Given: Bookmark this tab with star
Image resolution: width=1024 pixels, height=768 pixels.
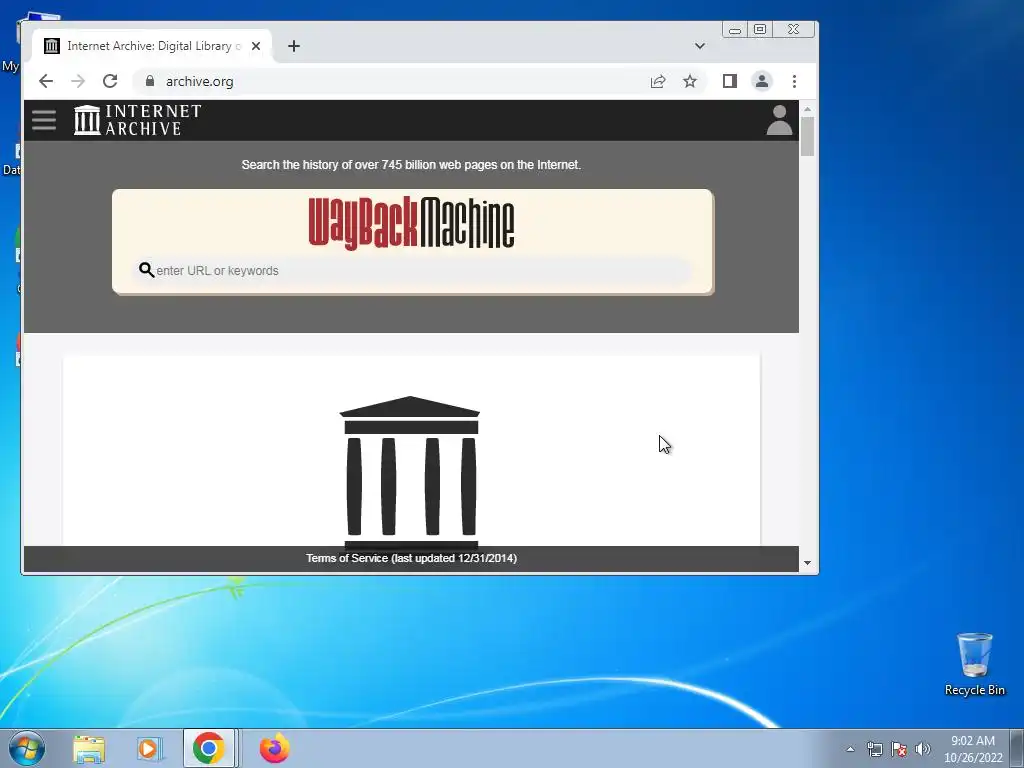Looking at the screenshot, I should [690, 81].
